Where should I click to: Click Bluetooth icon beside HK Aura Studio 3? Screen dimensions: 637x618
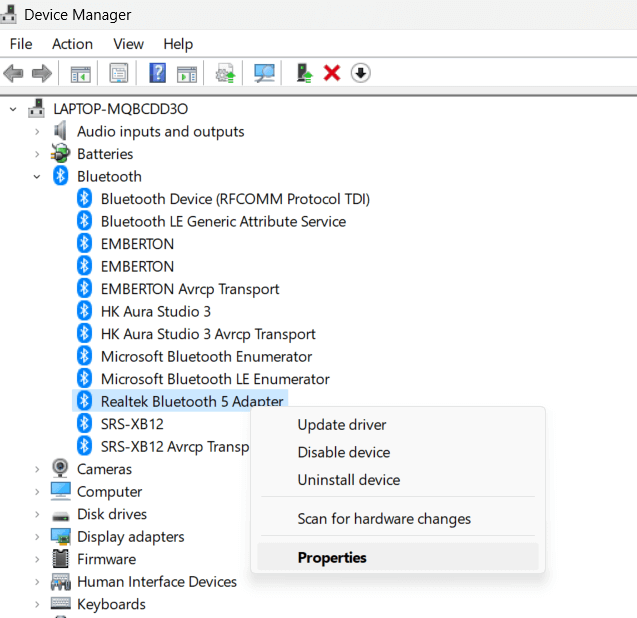coord(84,311)
